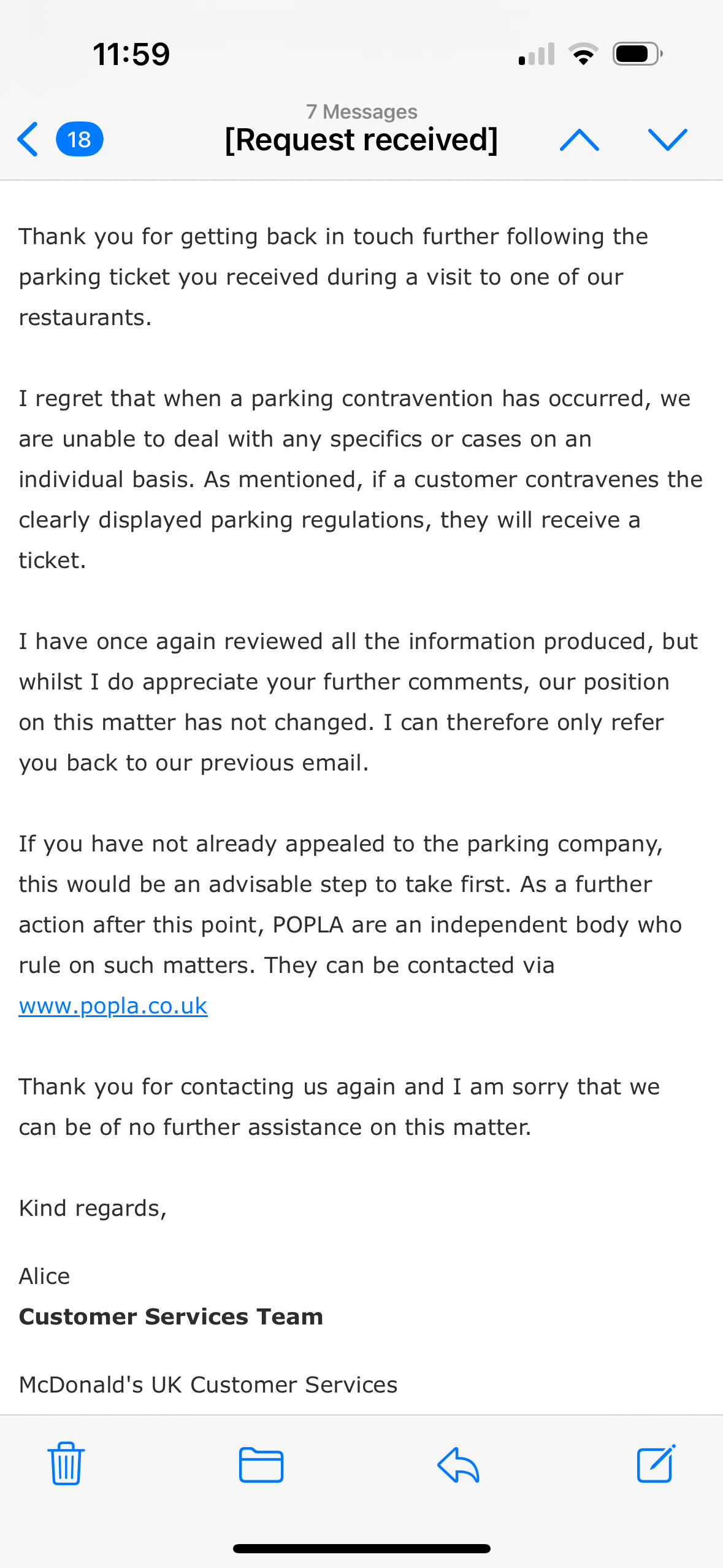The width and height of the screenshot is (723, 1568).
Task: Compose new message with pencil icon
Action: [x=656, y=1464]
